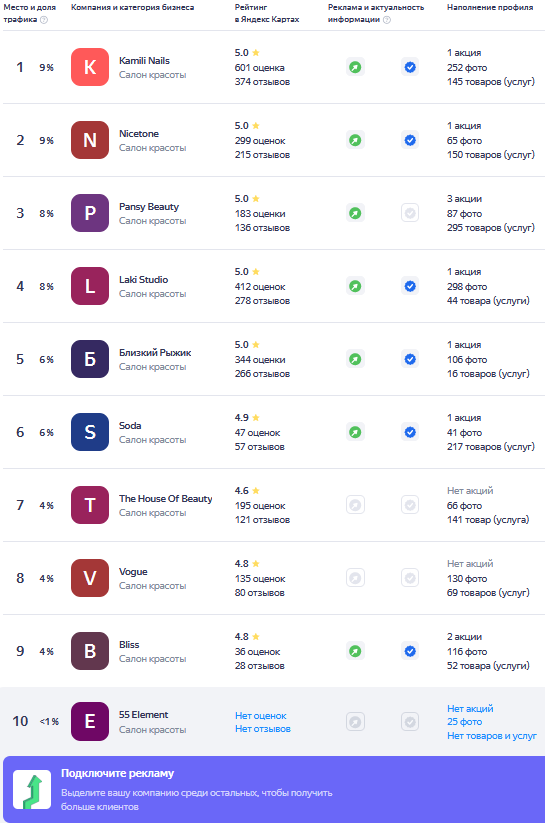This screenshot has width=545, height=823.
Task: Click the grey ad icon for 55 Element
Action: (355, 722)
